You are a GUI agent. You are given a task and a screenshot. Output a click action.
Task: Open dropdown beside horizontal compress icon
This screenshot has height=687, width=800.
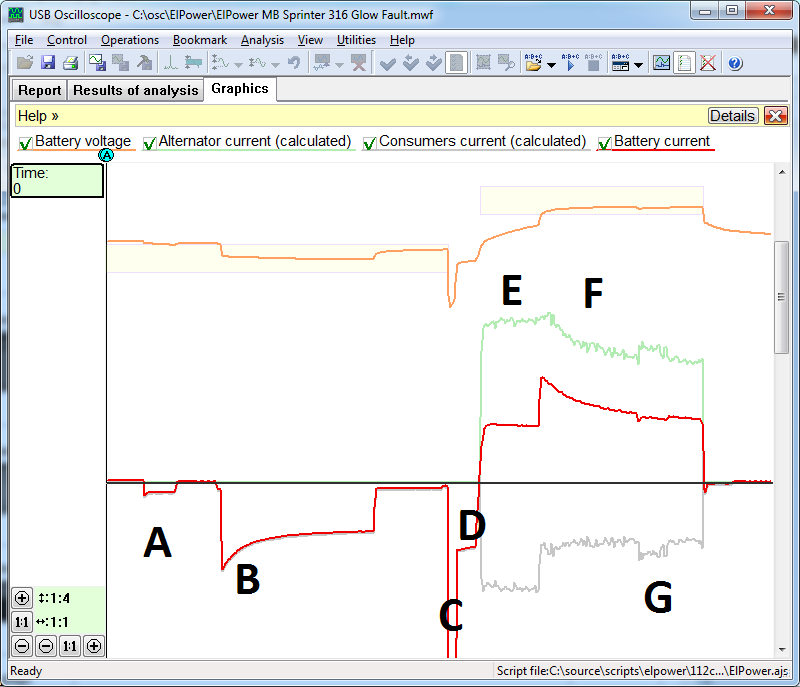pos(275,65)
